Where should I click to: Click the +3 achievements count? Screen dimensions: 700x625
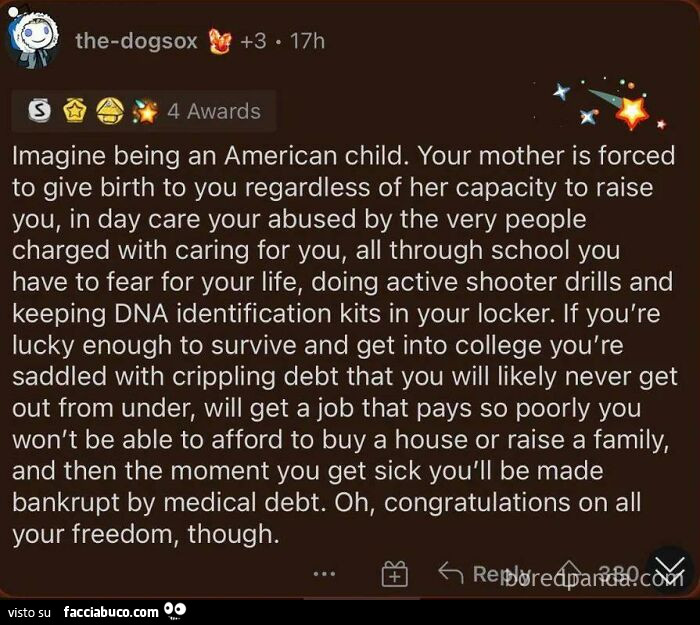pos(253,42)
